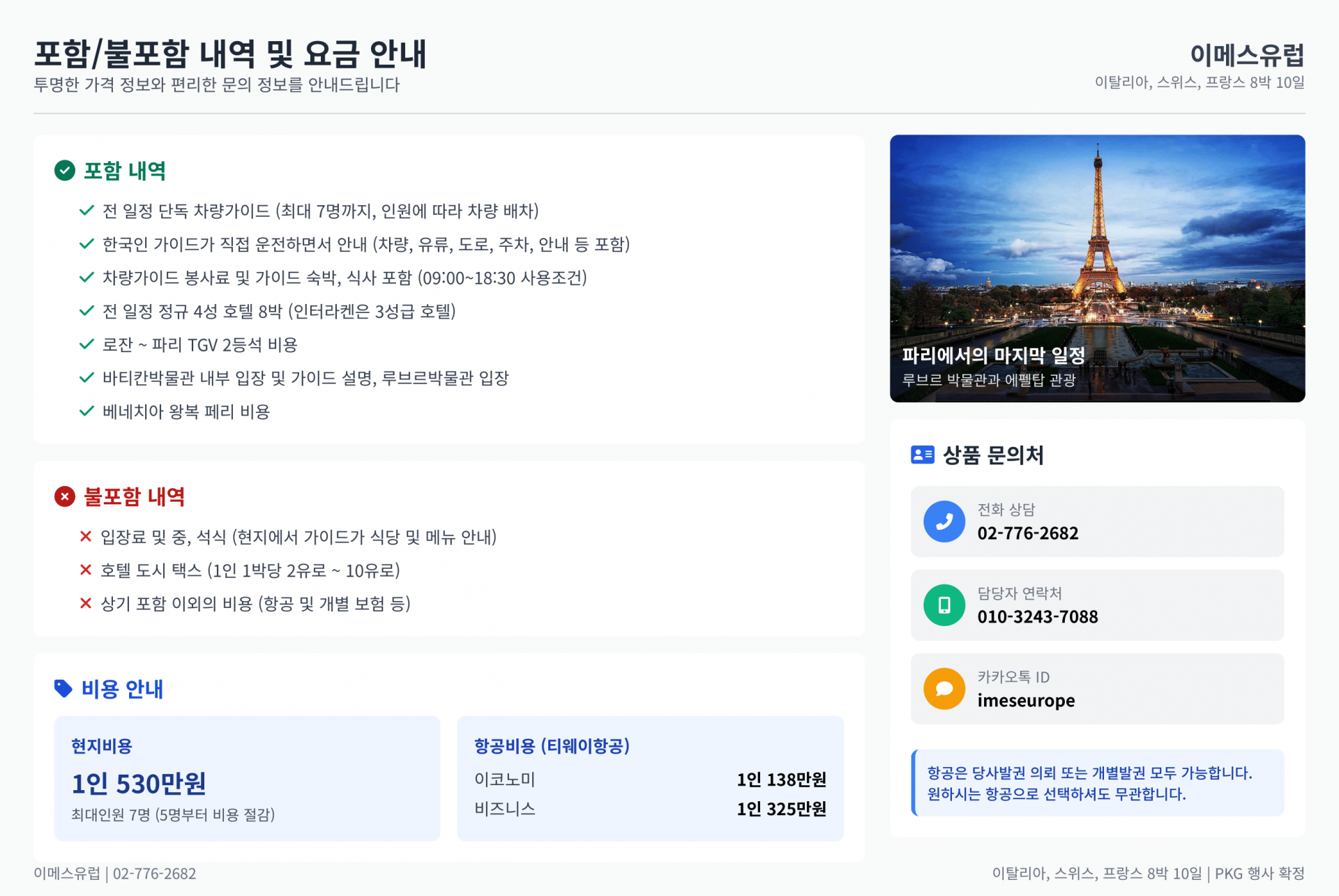Click the line 로잔 ~ 파리 TGV 2등석 비용
Viewport: 1339px width, 896px height.
[x=200, y=344]
